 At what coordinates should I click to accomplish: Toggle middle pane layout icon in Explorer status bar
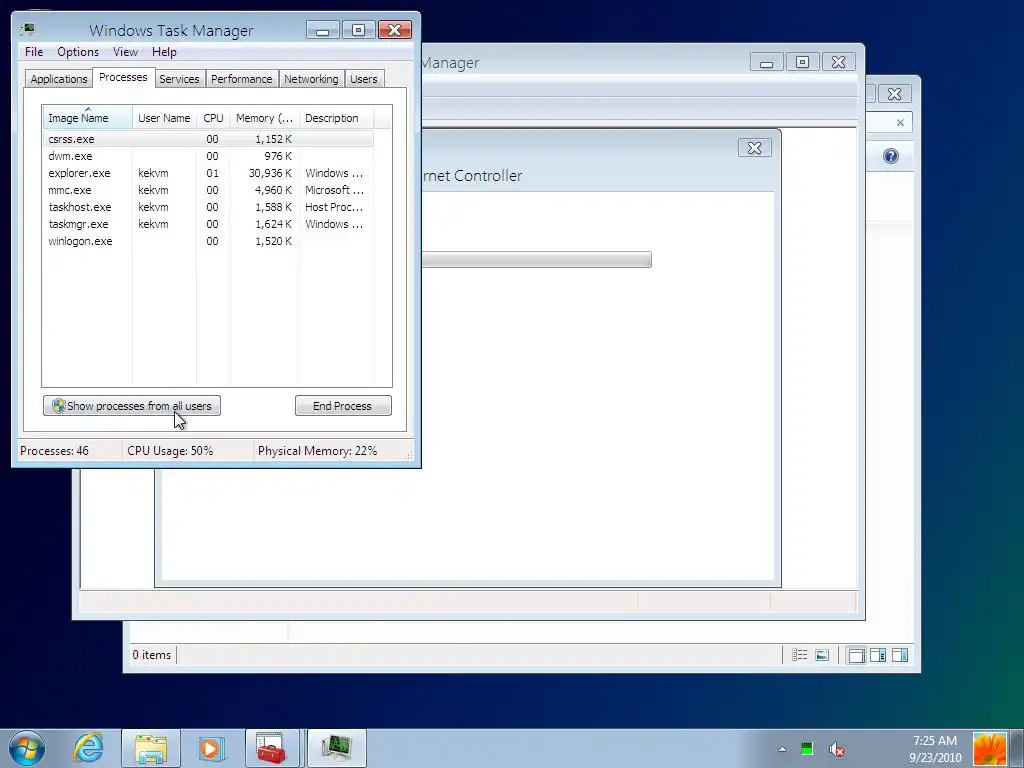[878, 655]
